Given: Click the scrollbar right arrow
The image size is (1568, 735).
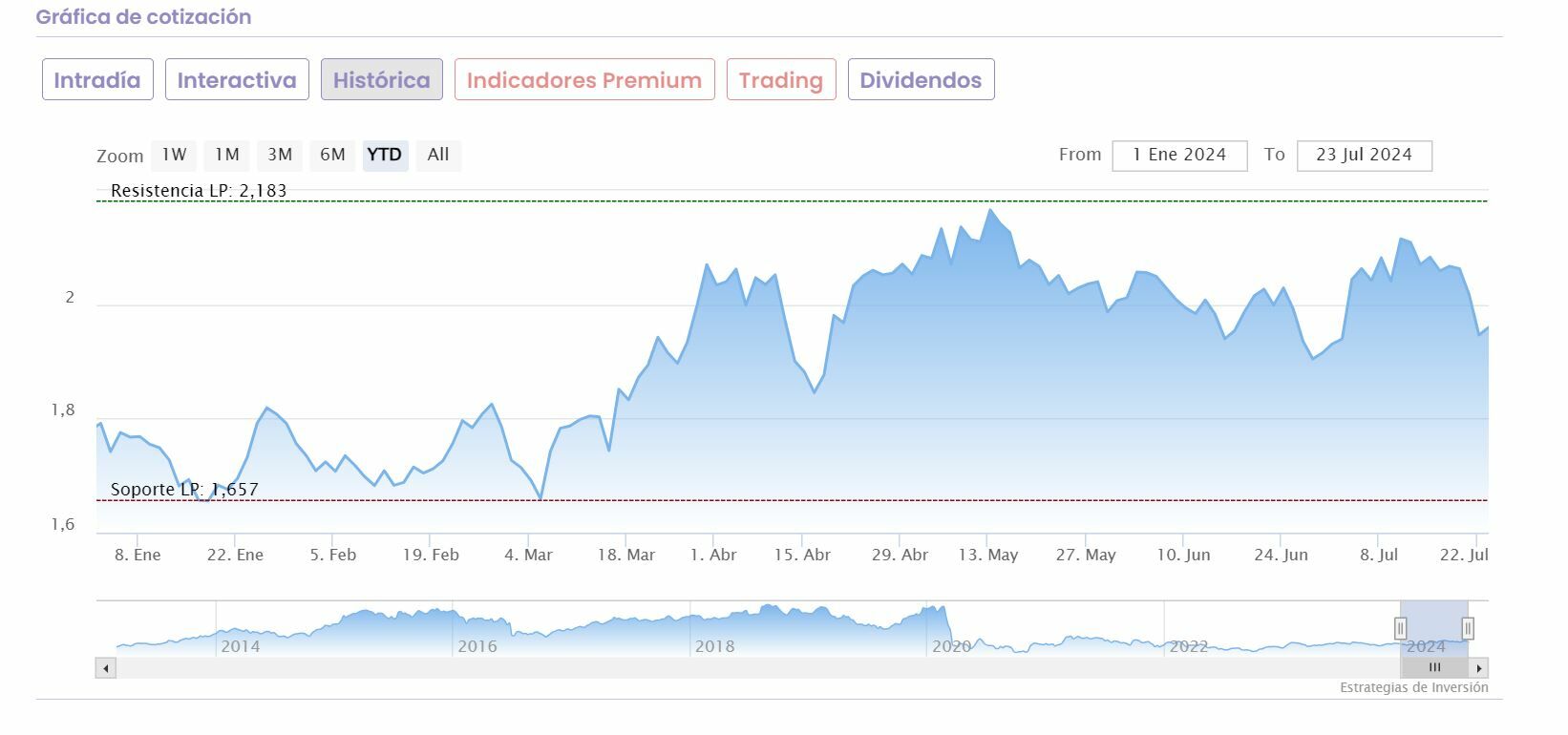Looking at the screenshot, I should (1479, 668).
